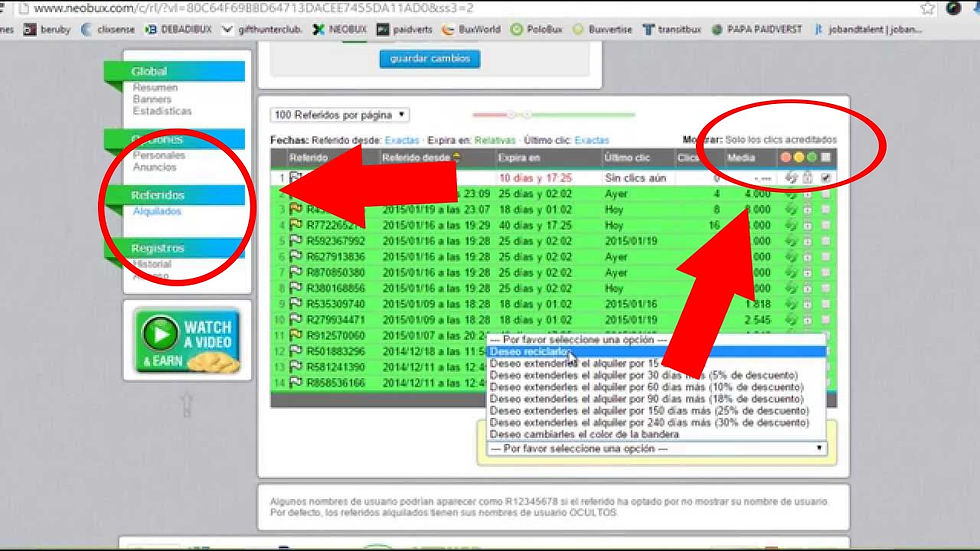The image size is (980, 551).
Task: Click the recycle icon in the 'Sin clics aún' row
Action: (x=791, y=178)
